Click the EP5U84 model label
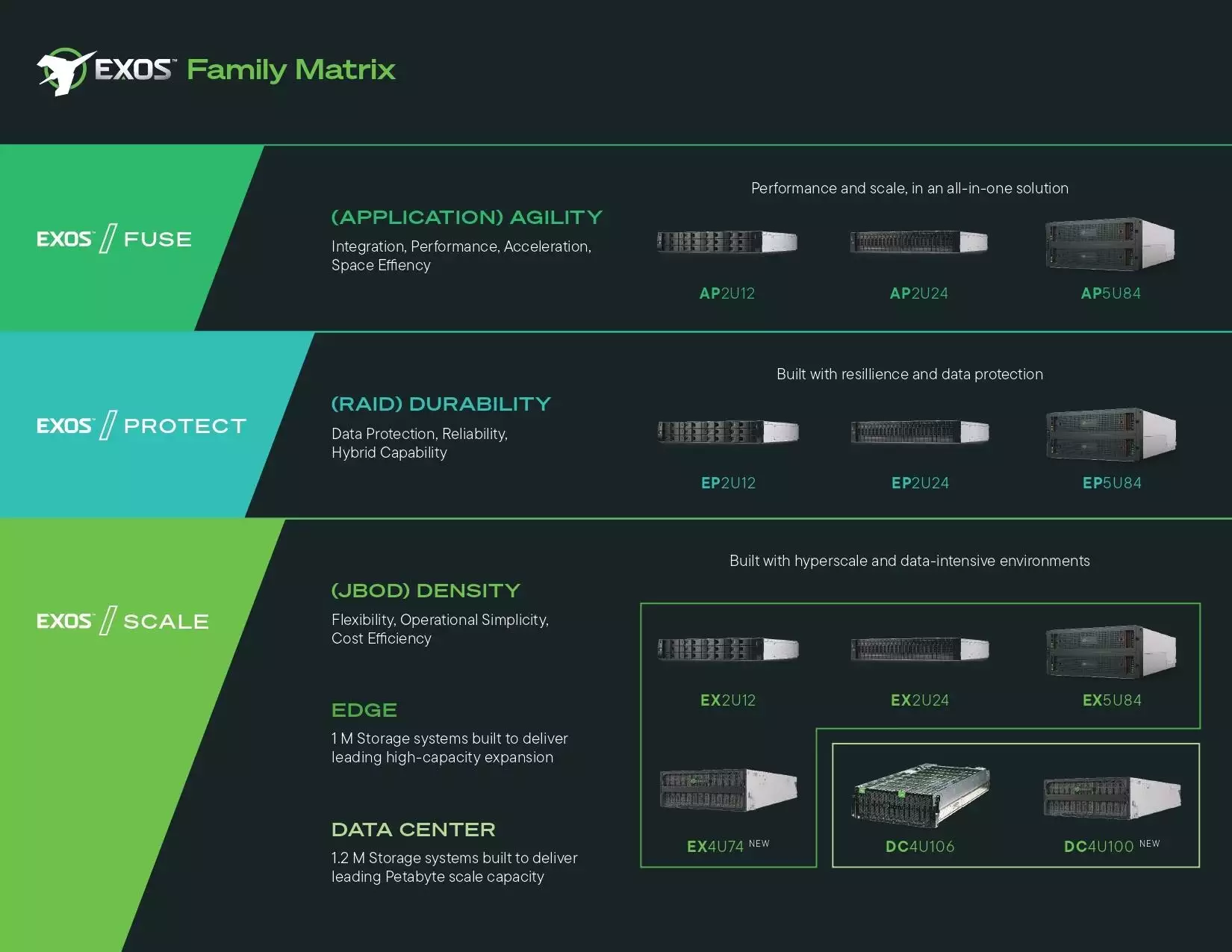 click(1112, 483)
